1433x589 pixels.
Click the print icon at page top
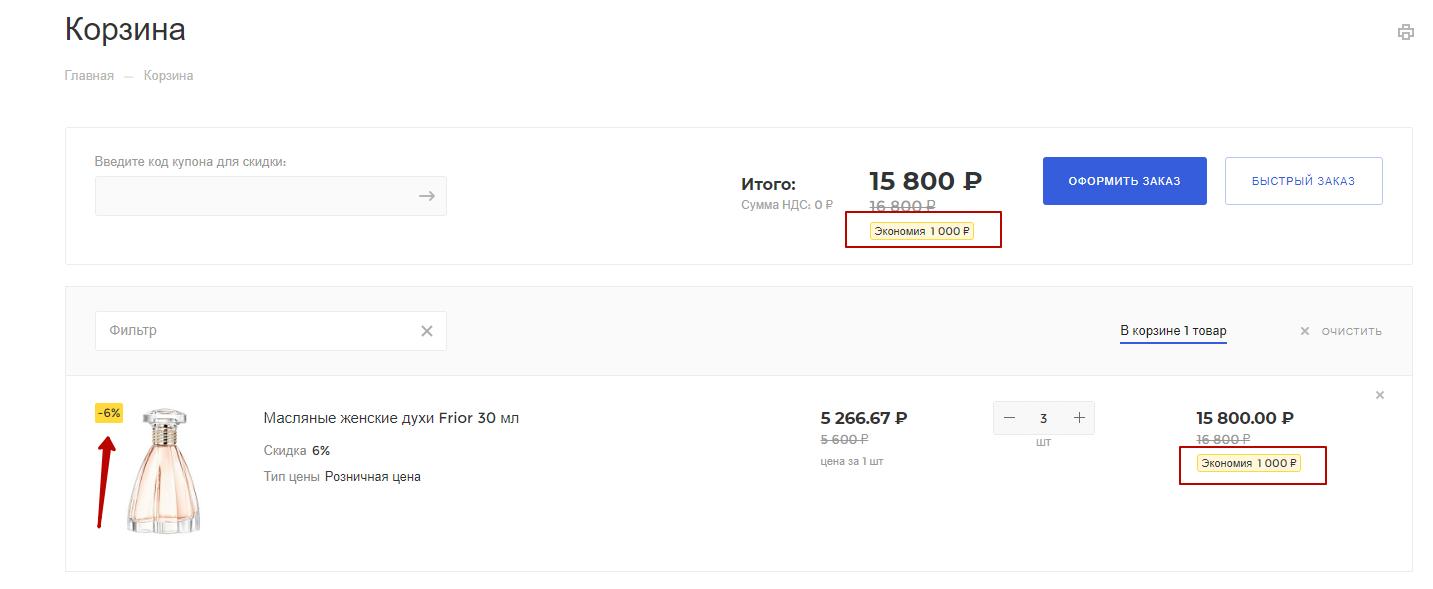tap(1405, 32)
